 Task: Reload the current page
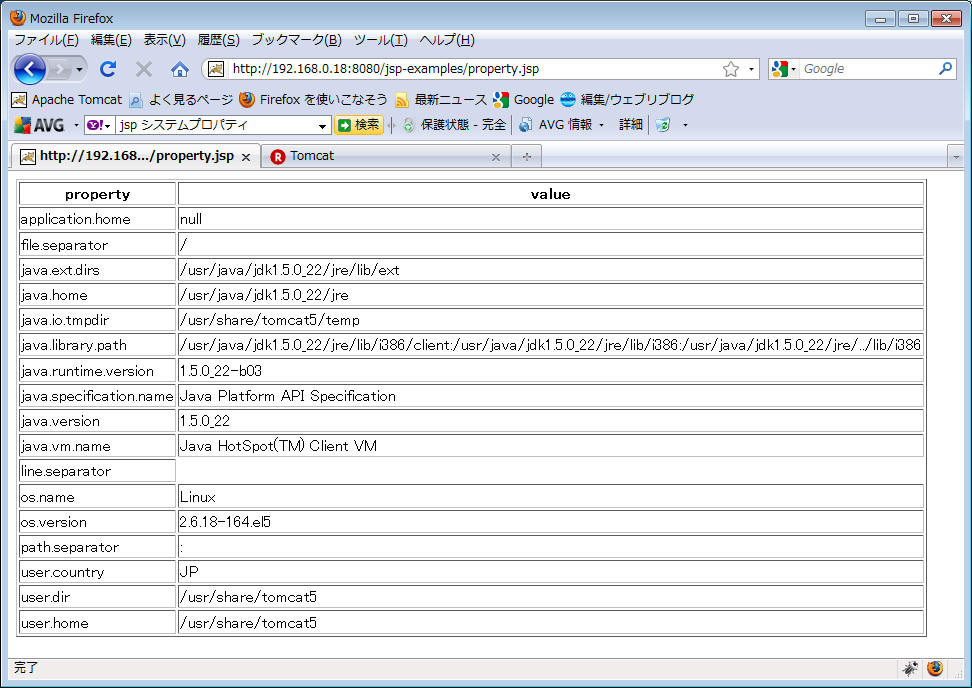pos(108,69)
